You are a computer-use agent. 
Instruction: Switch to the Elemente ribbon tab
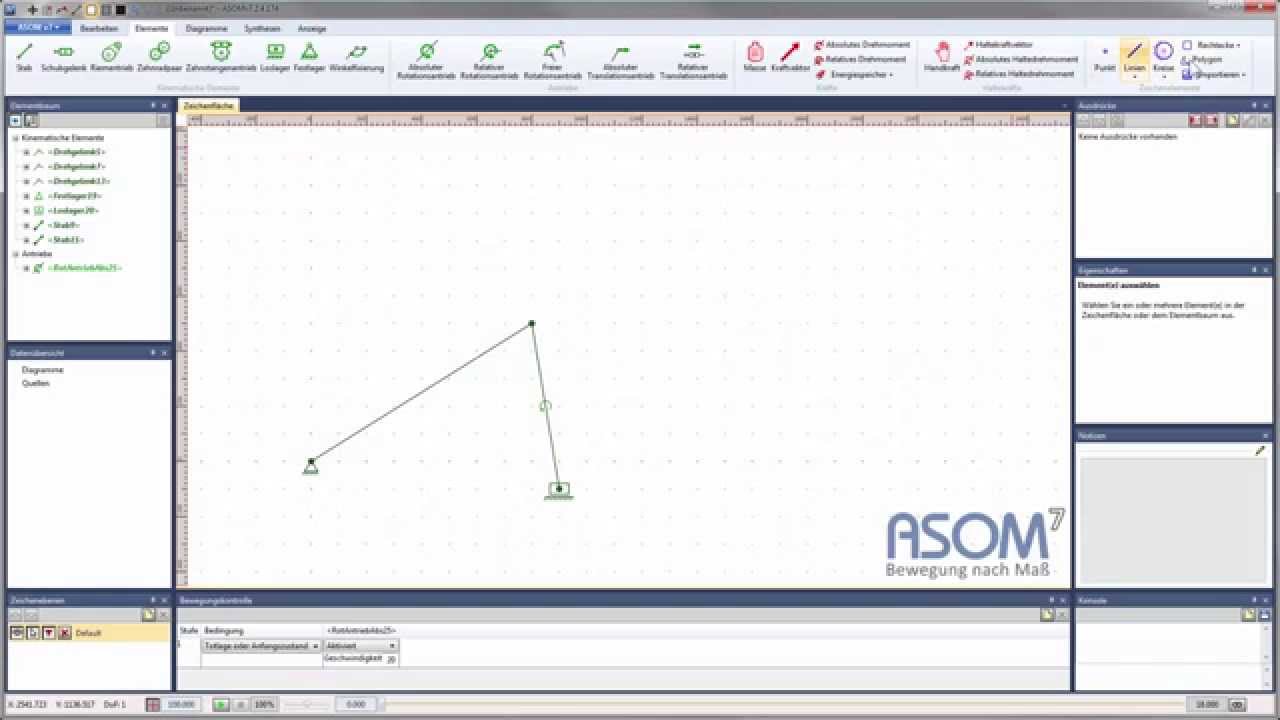click(152, 28)
